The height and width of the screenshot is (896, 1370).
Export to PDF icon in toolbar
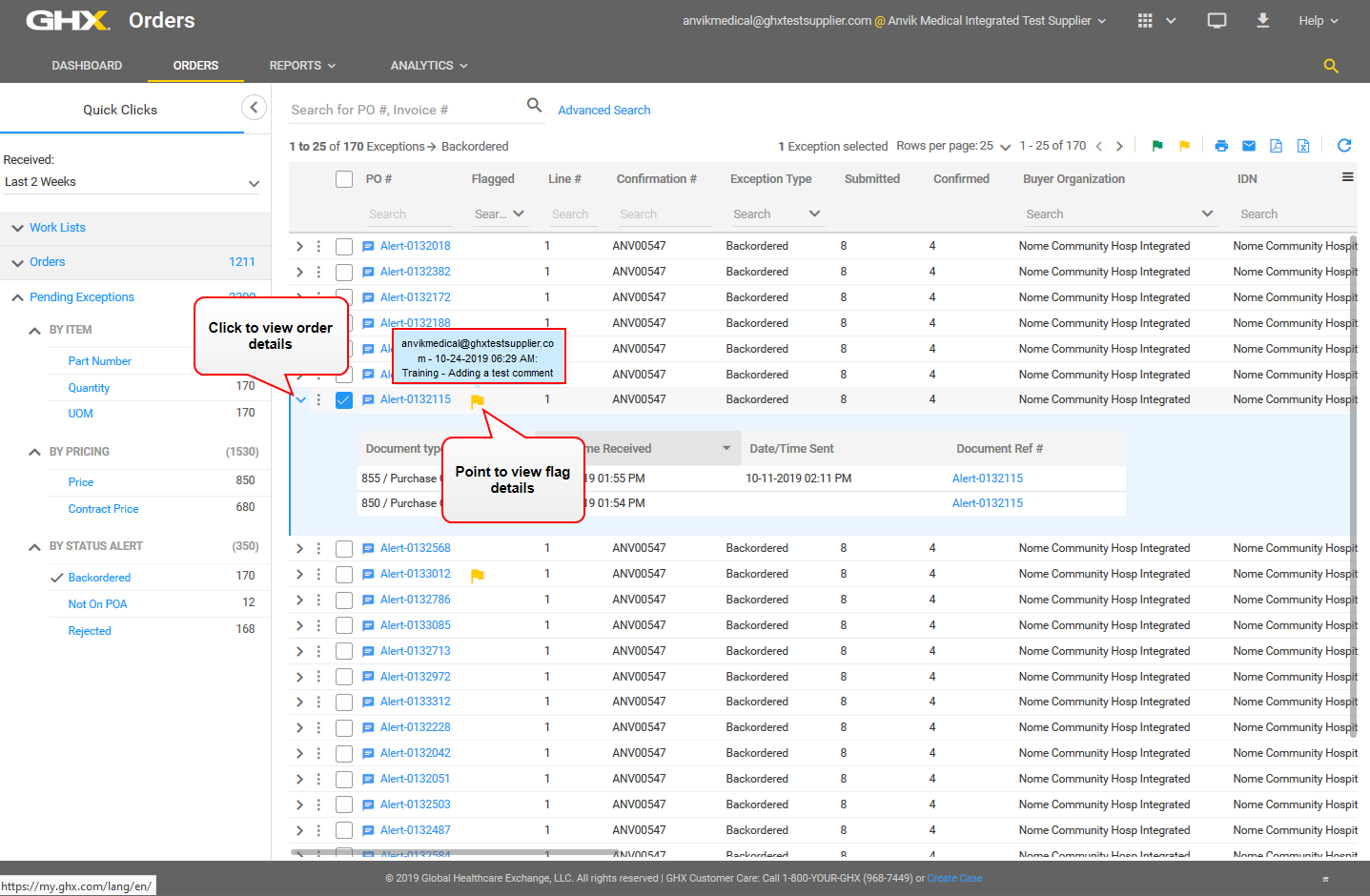[x=1276, y=146]
